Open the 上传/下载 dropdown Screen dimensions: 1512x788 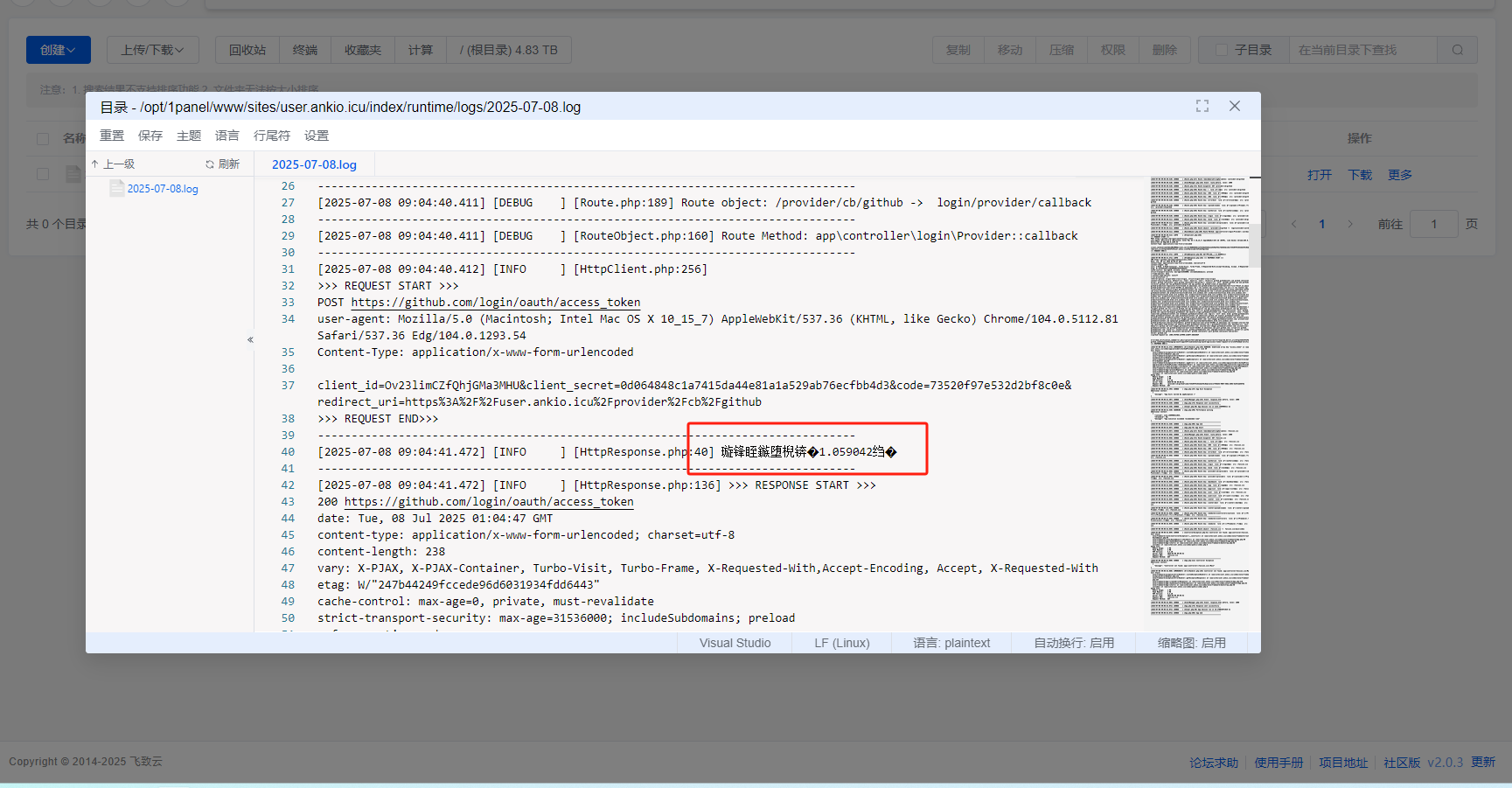click(x=153, y=50)
